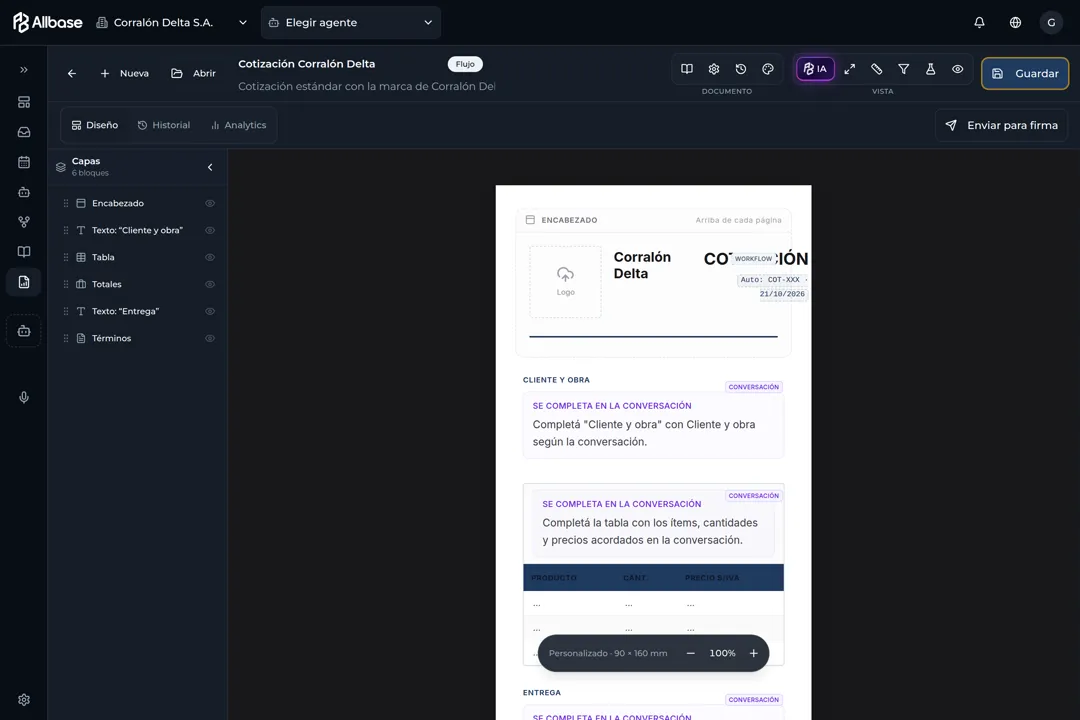The image size is (1080, 720).
Task: Click the page size Personalizado 90 × 160 mm
Action: pos(608,653)
